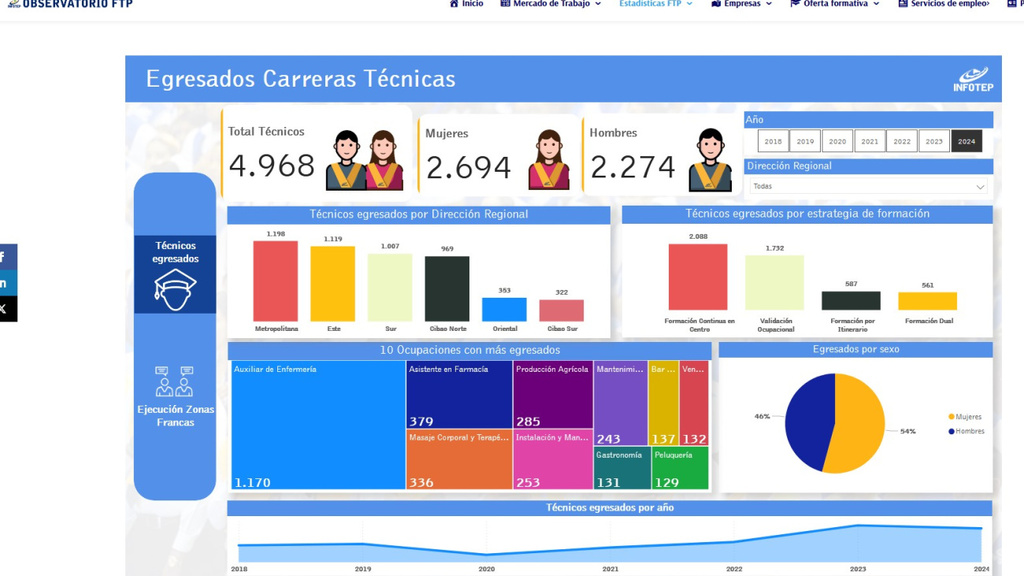Screen dimensions: 1024x576
Task: Select year 2018 in Año filter
Action: point(773,142)
